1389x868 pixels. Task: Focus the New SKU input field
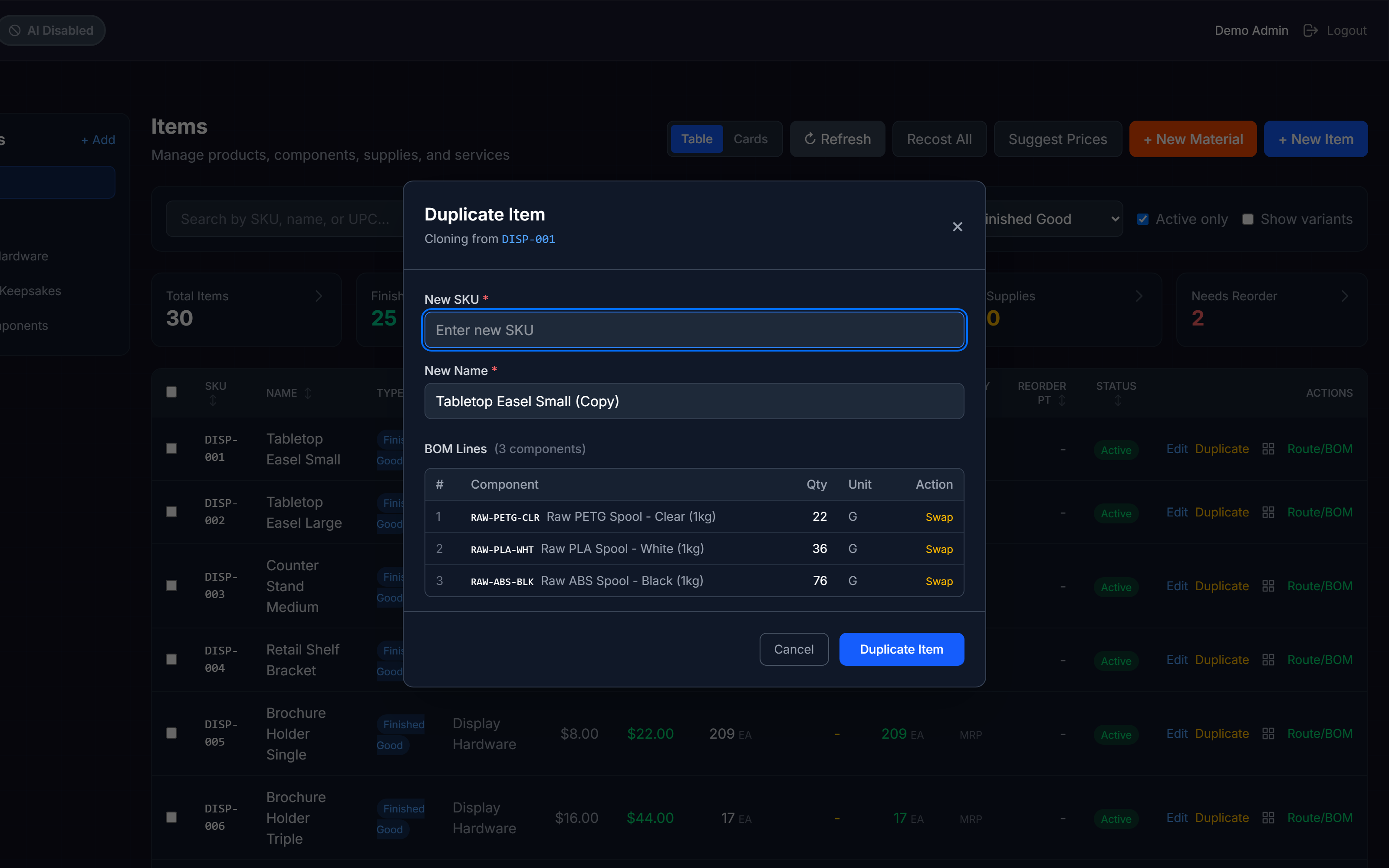694,330
